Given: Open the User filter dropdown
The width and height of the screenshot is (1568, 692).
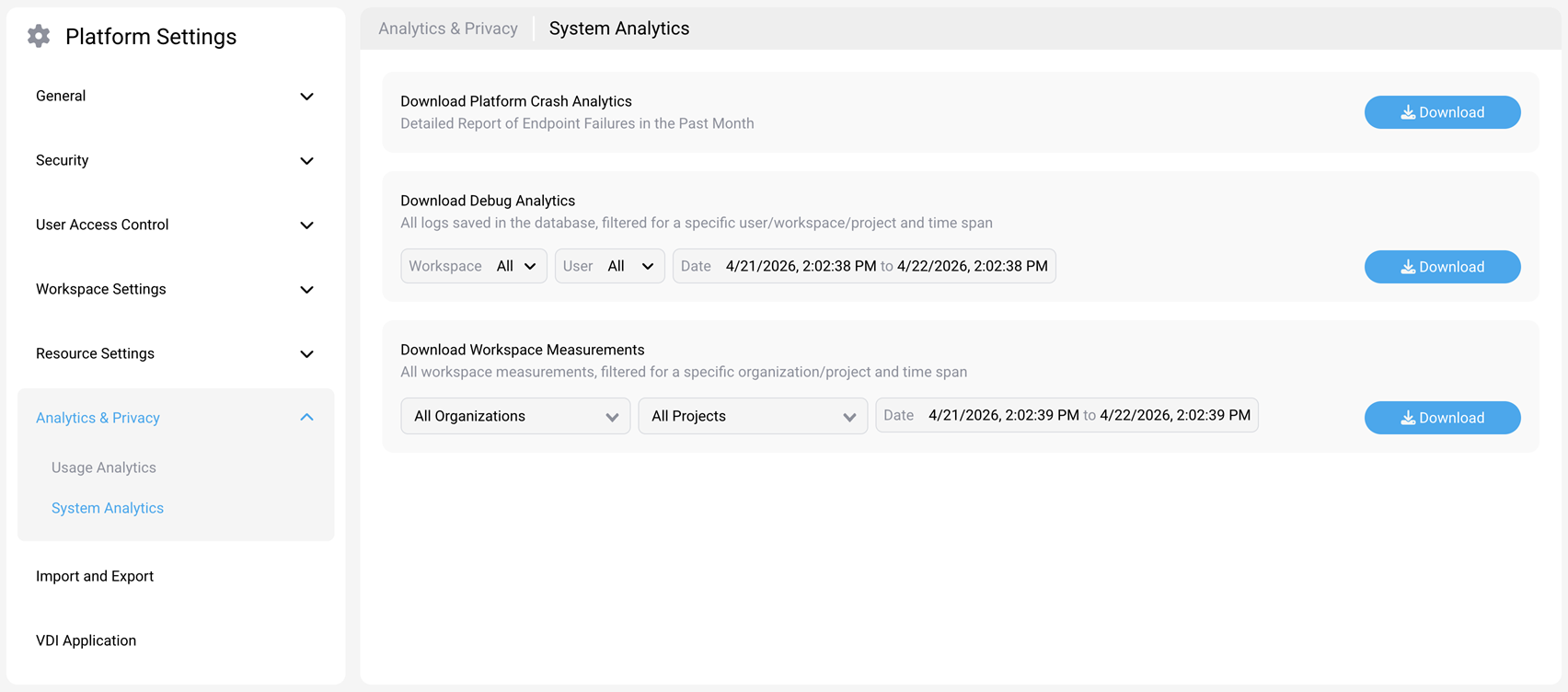Looking at the screenshot, I should tap(610, 266).
